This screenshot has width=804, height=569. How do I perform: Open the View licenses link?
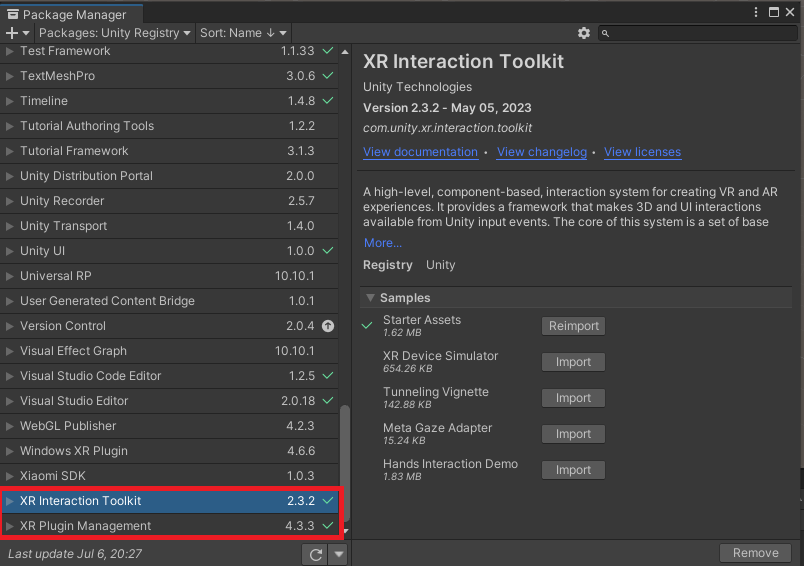[x=642, y=152]
